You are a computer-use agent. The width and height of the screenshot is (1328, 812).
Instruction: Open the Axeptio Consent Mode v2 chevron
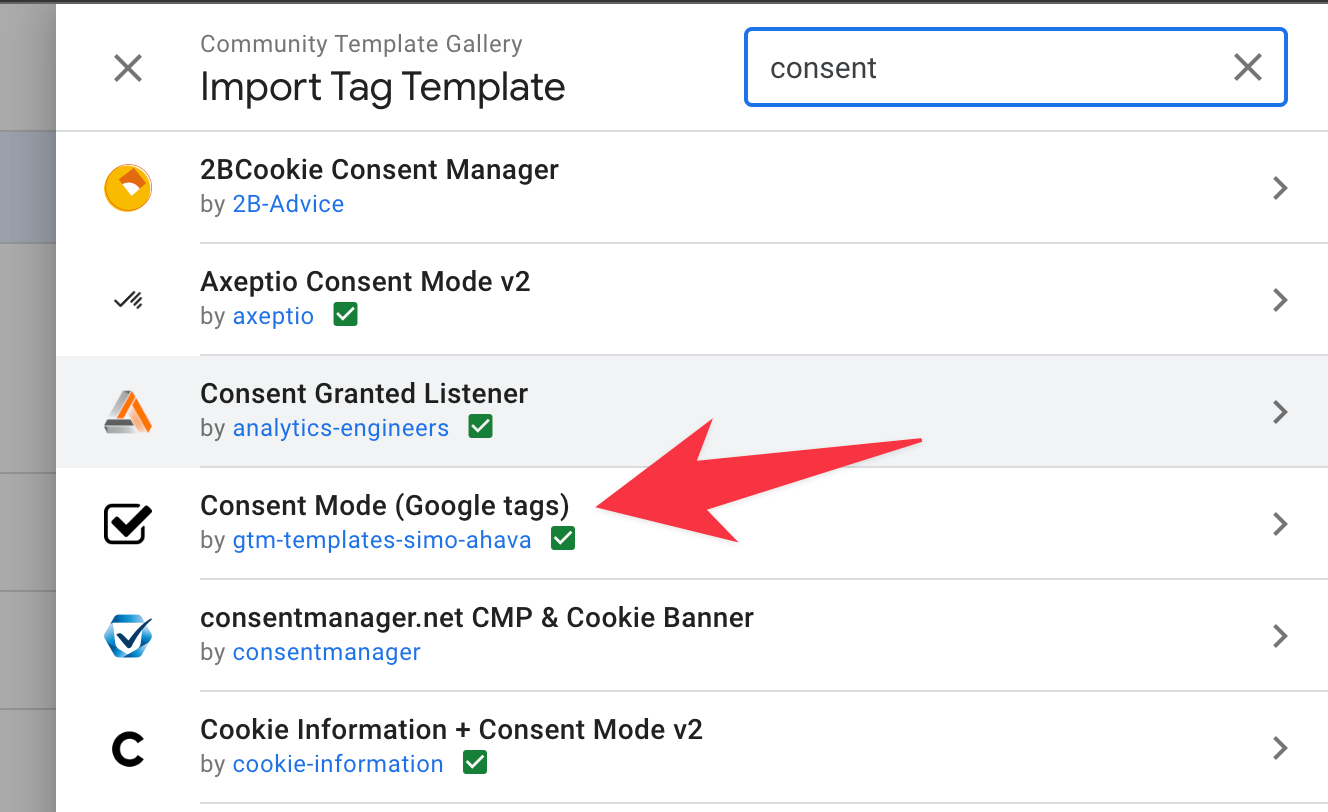[1279, 300]
